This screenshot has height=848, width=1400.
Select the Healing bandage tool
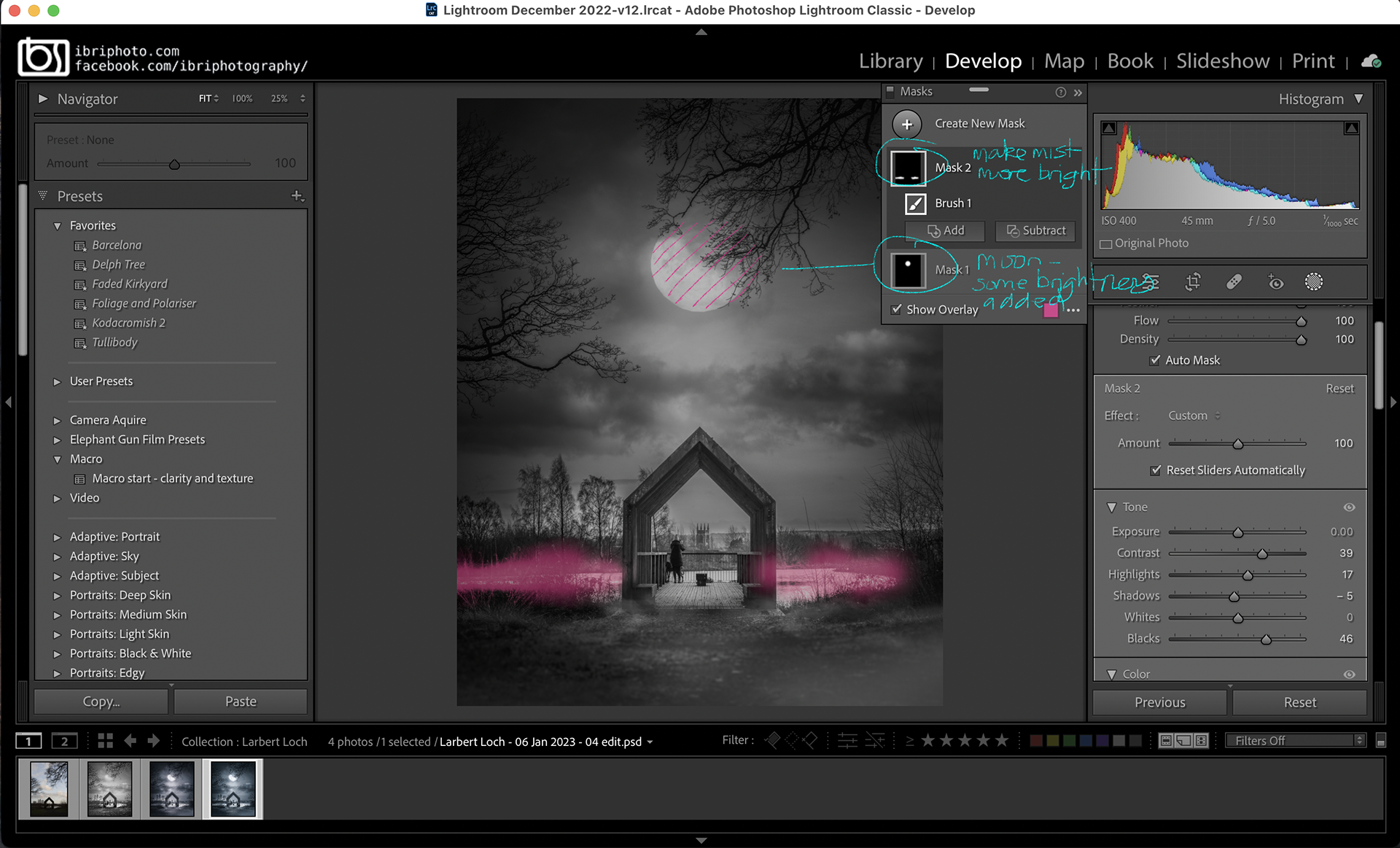[x=1234, y=282]
